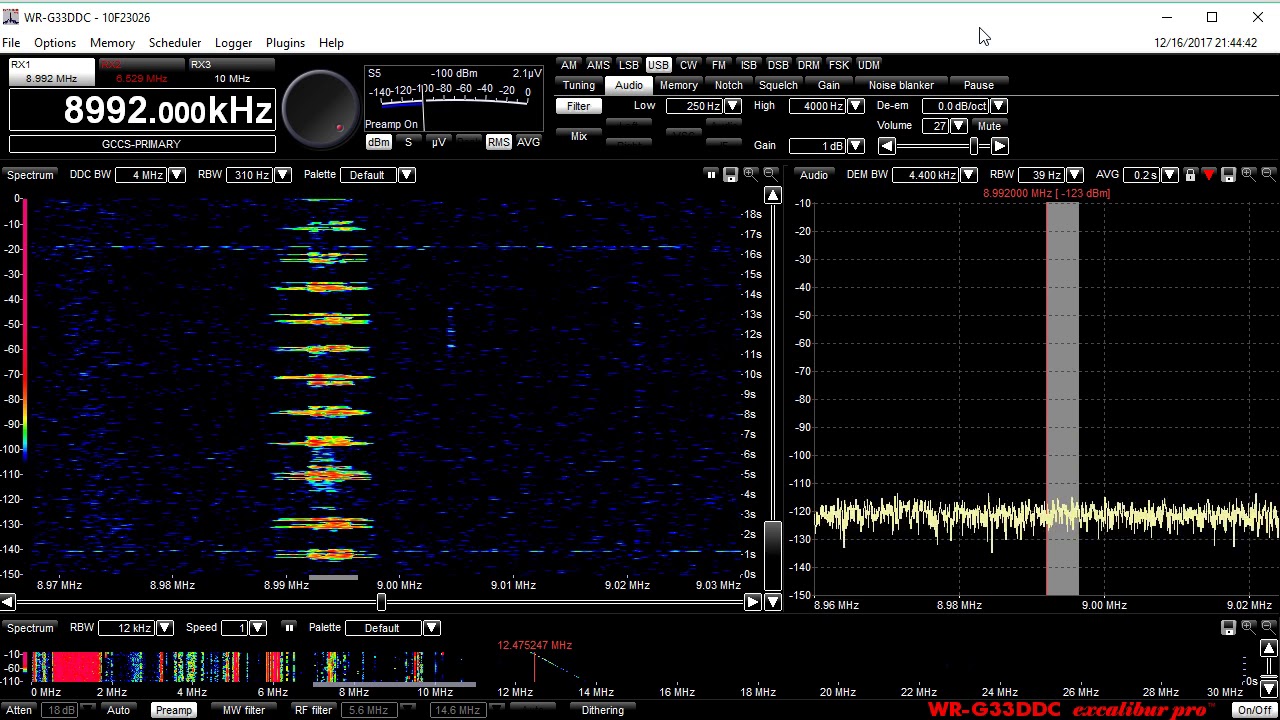Image resolution: width=1280 pixels, height=720 pixels.
Task: Toggle the Preamp button
Action: click(173, 710)
